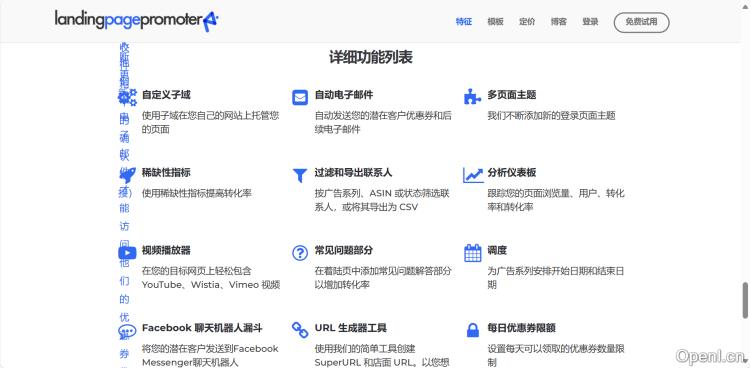Click the description 跟踪您的页面浏览量、用户、转化率和转化率
Image resolution: width=750 pixels, height=368 pixels.
tap(556, 200)
